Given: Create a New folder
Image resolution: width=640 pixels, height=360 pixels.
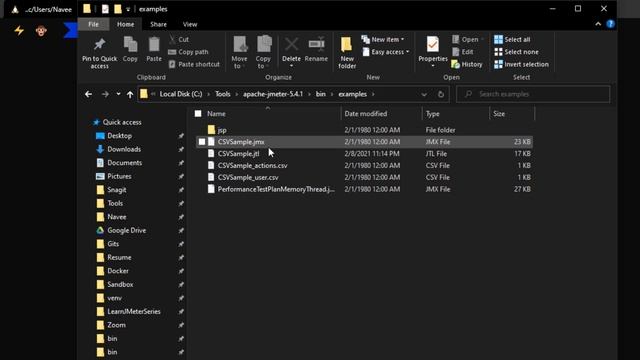Looking at the screenshot, I should click(x=347, y=52).
